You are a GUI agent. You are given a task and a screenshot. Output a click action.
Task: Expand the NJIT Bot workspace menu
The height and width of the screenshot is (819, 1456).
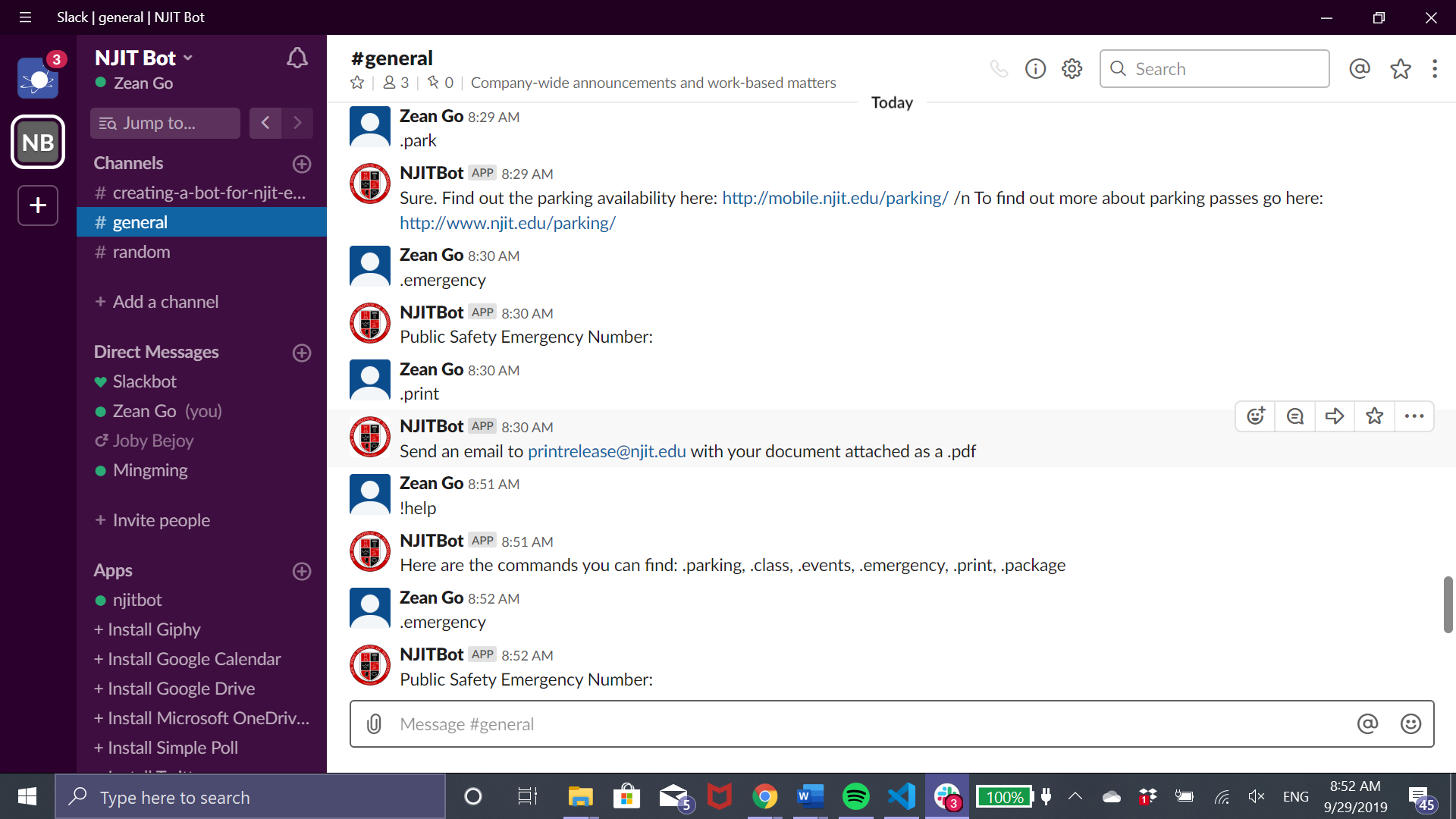(144, 58)
